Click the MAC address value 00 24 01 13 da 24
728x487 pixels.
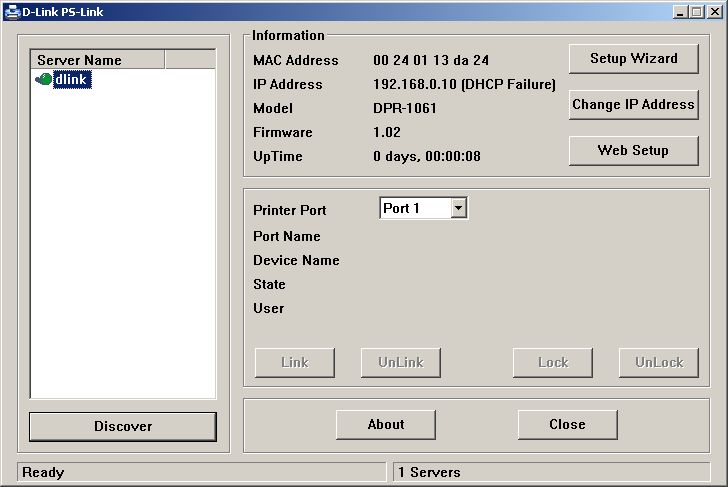tap(431, 60)
